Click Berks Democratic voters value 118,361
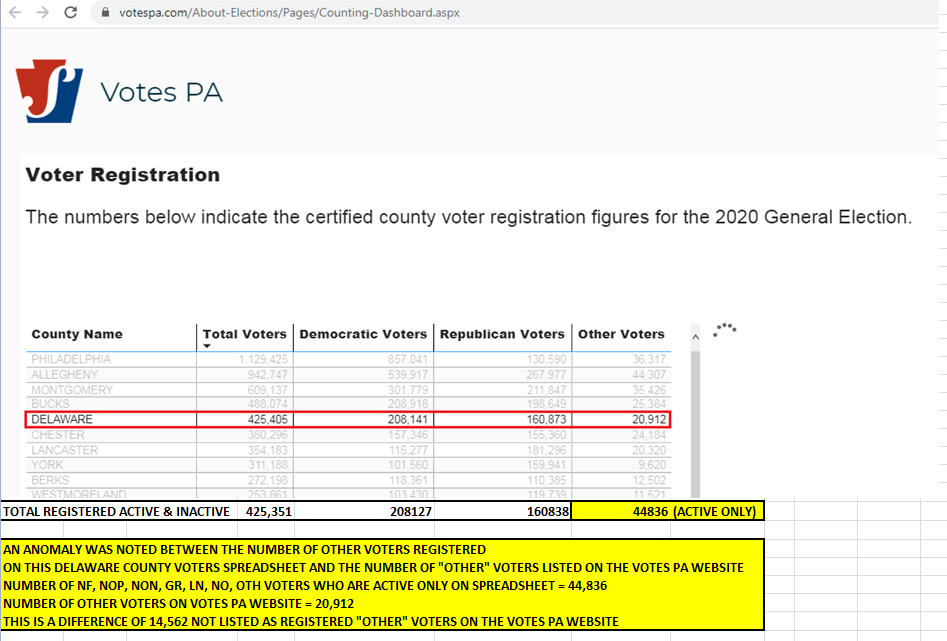 click(x=408, y=480)
